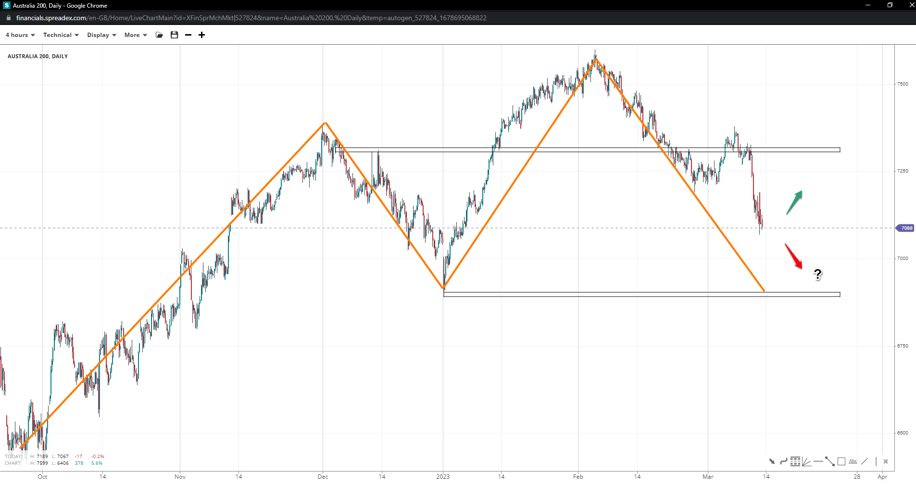Close the drawing tools bar

coord(886,462)
